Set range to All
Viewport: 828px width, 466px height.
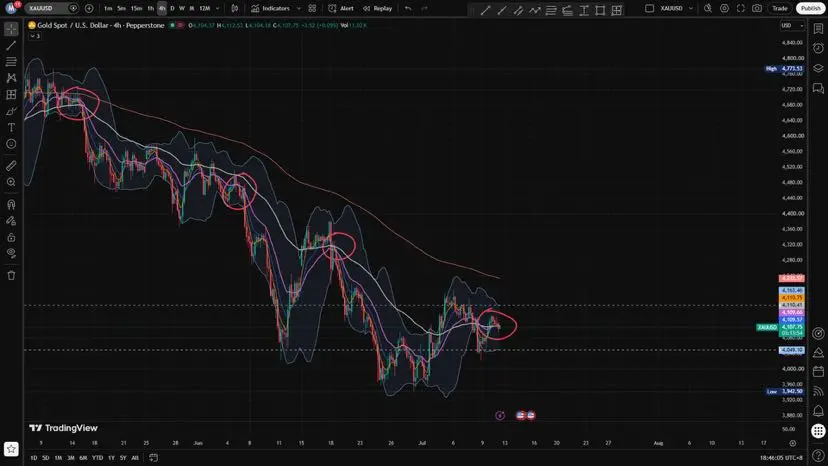pyautogui.click(x=135, y=458)
